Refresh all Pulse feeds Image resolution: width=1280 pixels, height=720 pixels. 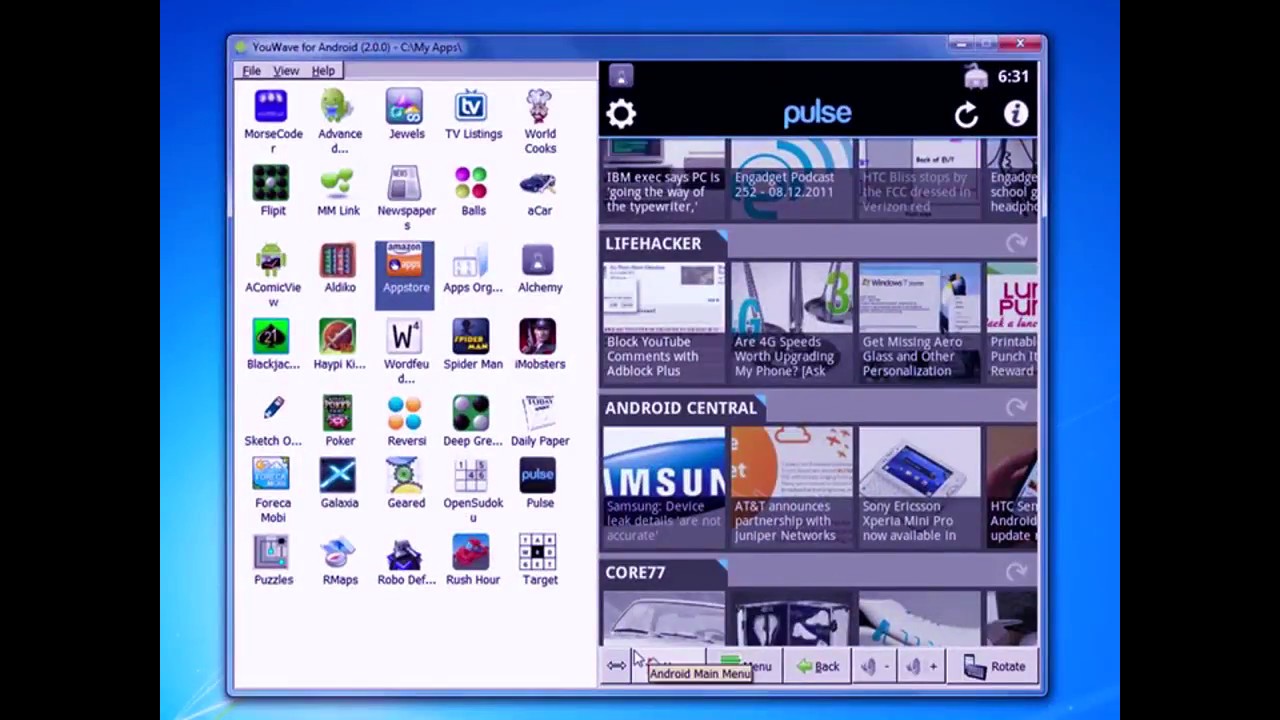tap(966, 115)
